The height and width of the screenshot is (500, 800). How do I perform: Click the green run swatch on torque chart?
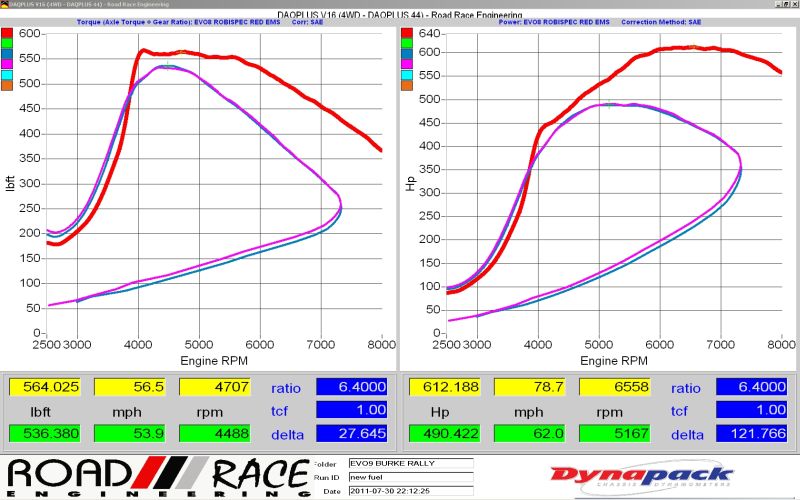pyautogui.click(x=7, y=44)
